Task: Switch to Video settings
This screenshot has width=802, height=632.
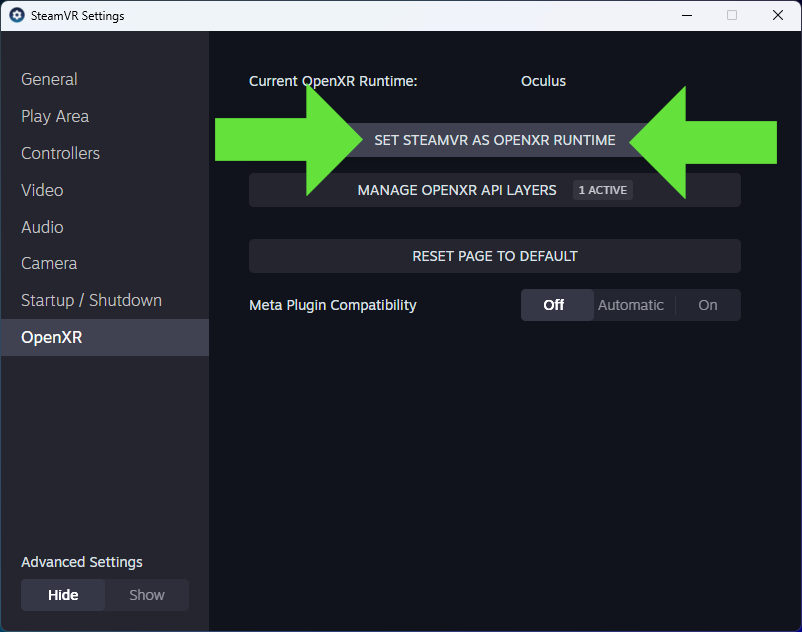Action: click(x=42, y=190)
